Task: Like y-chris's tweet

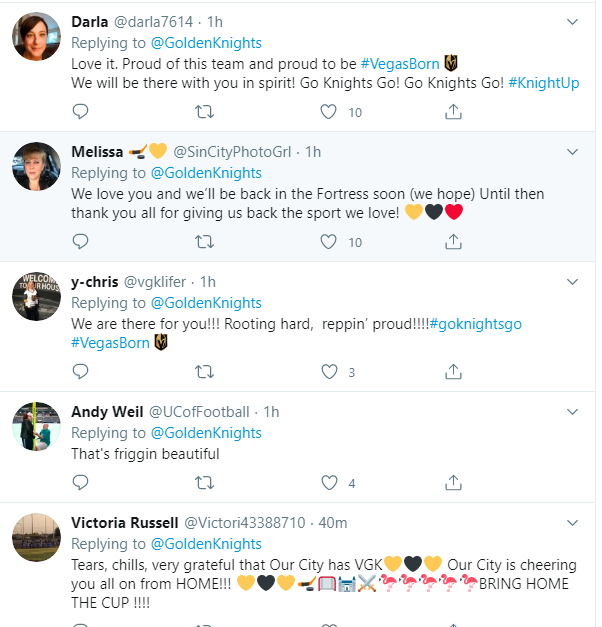Action: pos(329,372)
